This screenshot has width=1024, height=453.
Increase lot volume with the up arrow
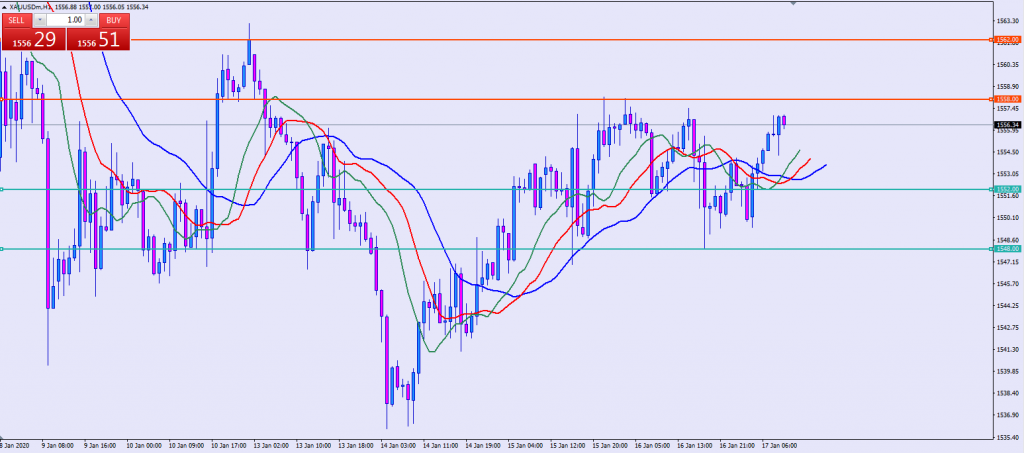[x=92, y=19]
